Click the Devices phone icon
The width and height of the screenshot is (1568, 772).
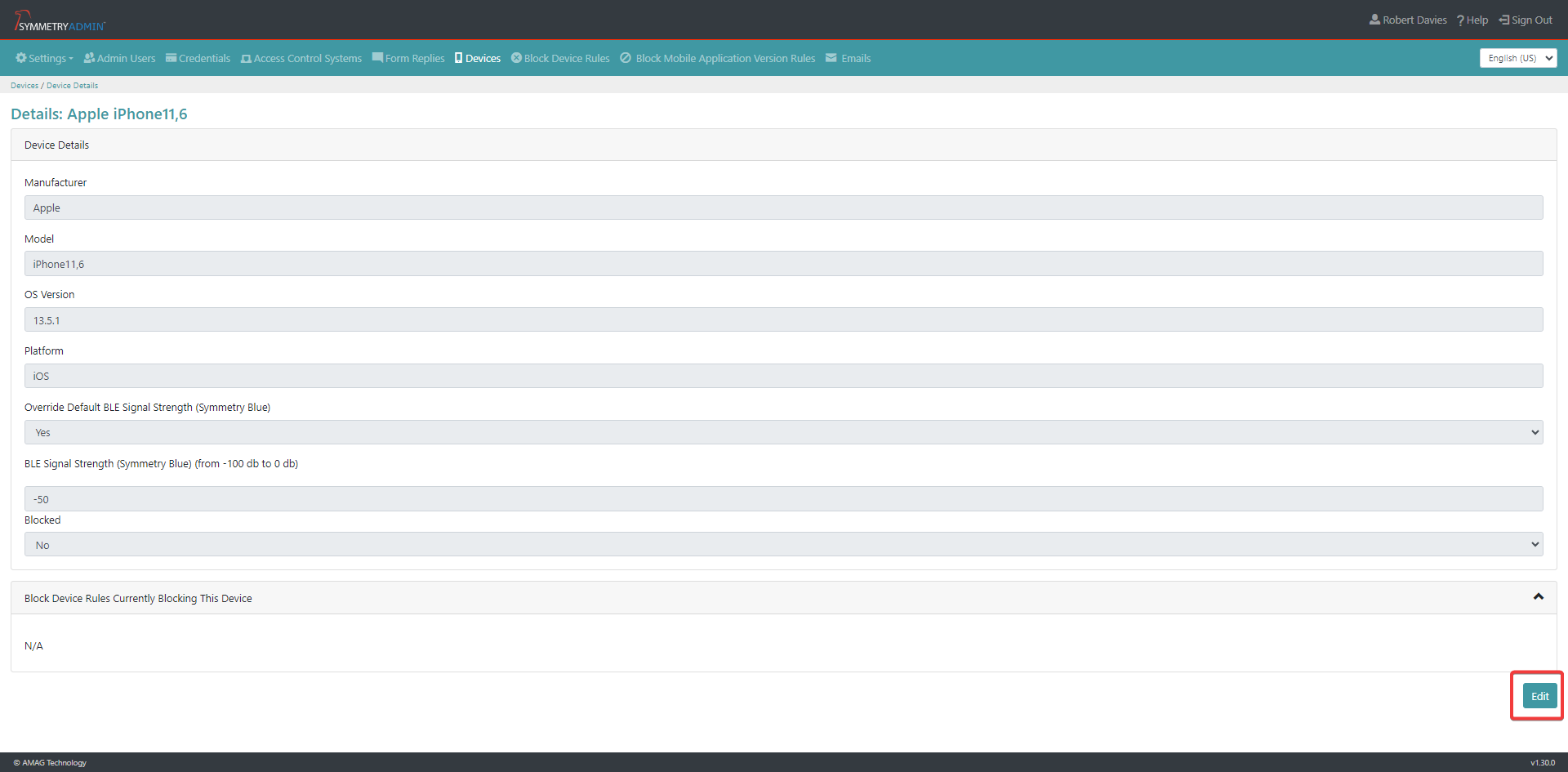(459, 58)
